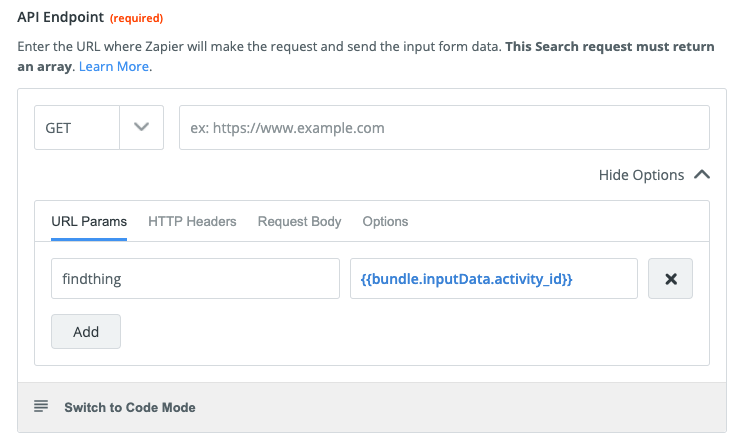The height and width of the screenshot is (438, 731).
Task: Click the code mode lines icon
Action: pos(41,407)
